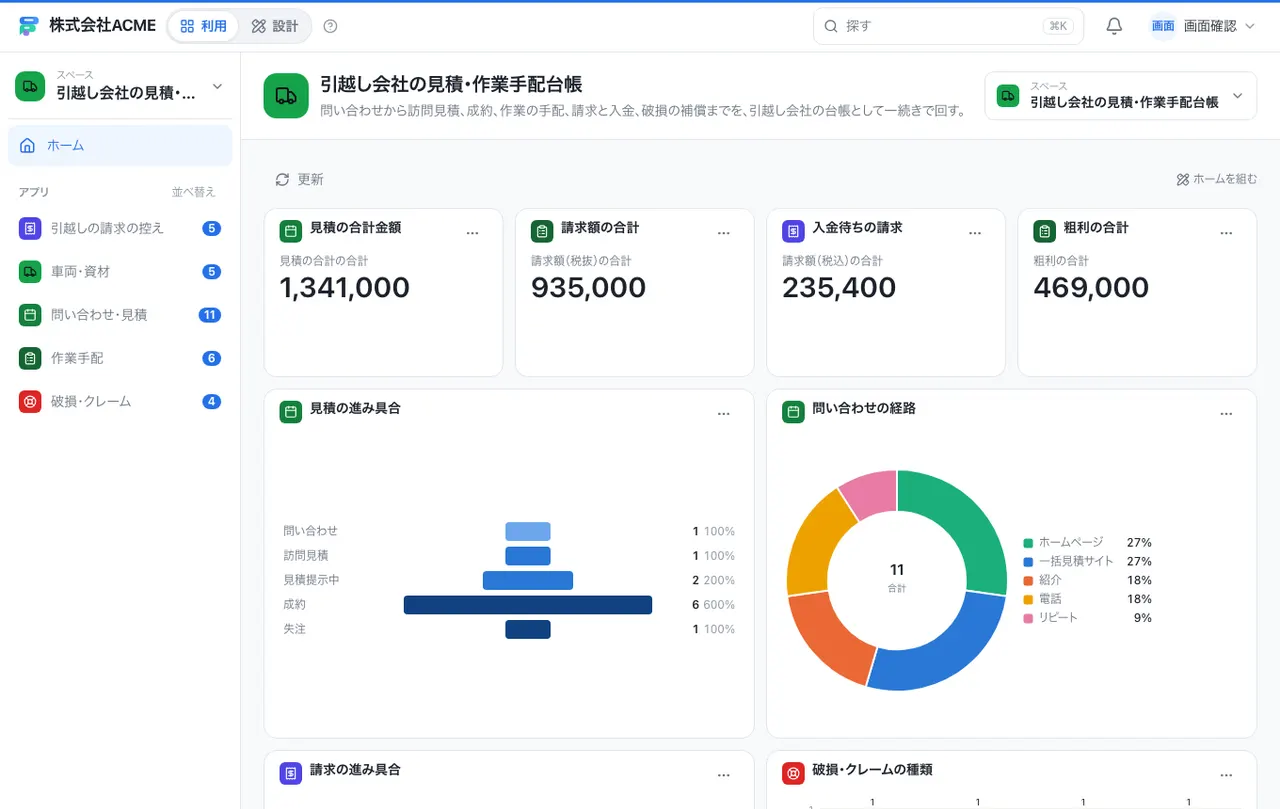
Task: Click the home icon in the sidebar
Action: coord(28,145)
